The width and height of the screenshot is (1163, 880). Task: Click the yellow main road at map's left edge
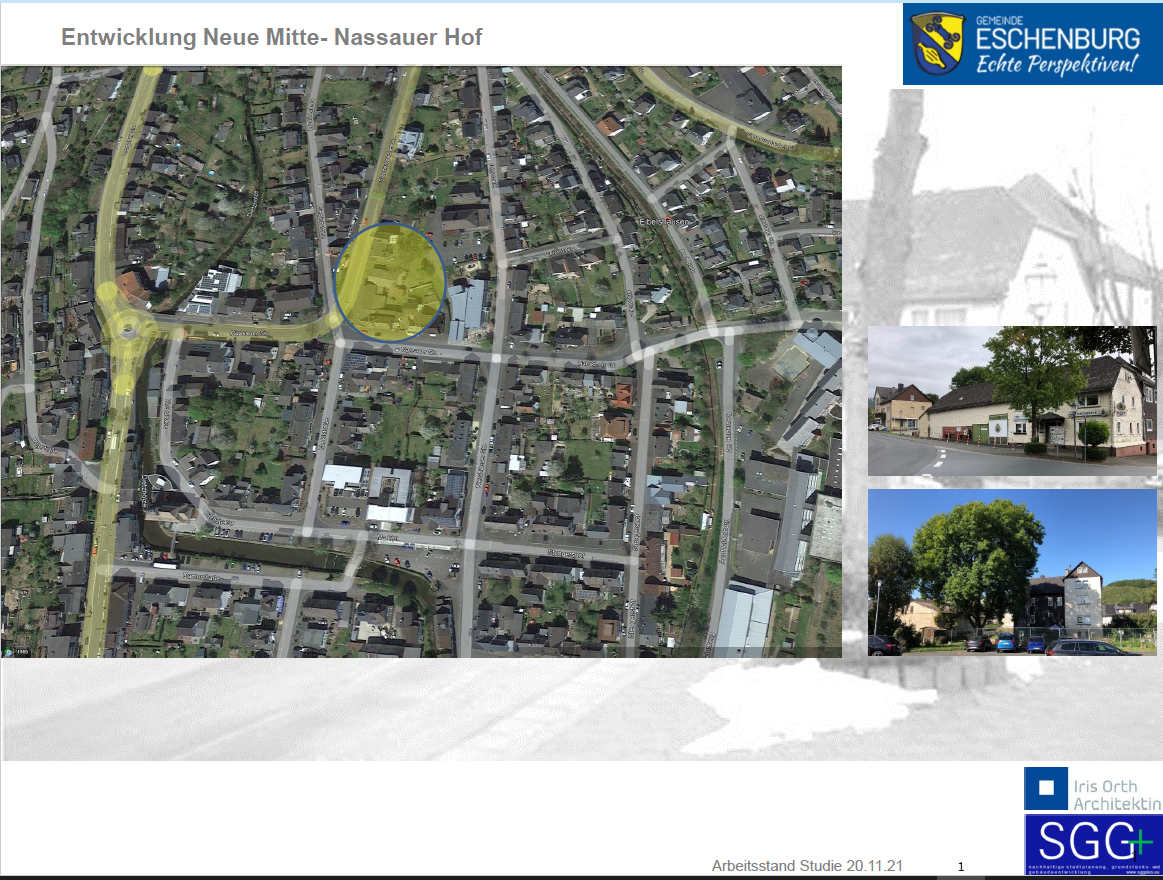tap(98, 560)
